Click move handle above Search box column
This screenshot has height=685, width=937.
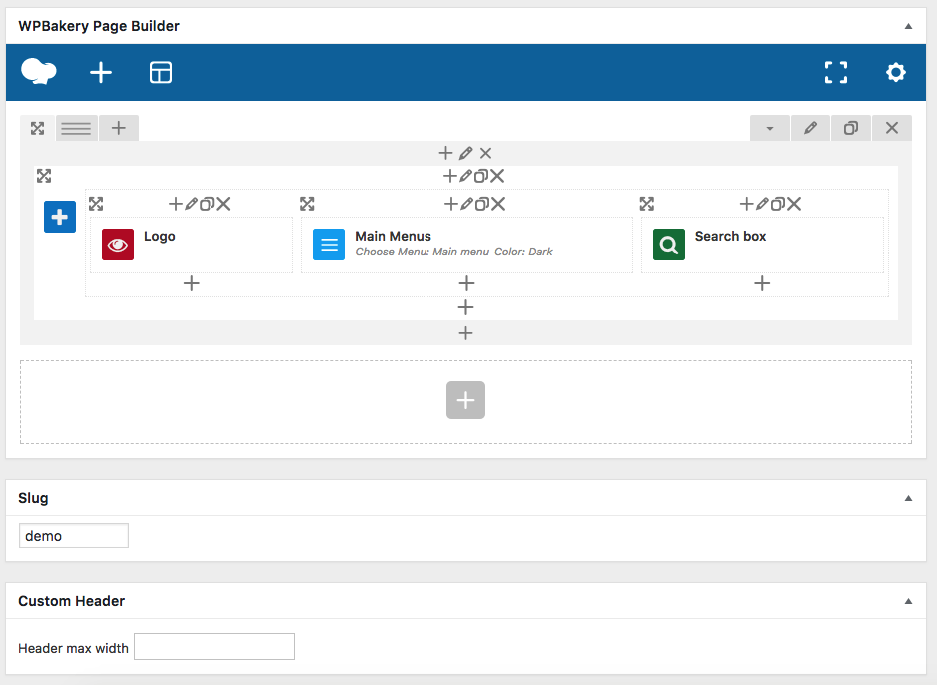(x=647, y=204)
